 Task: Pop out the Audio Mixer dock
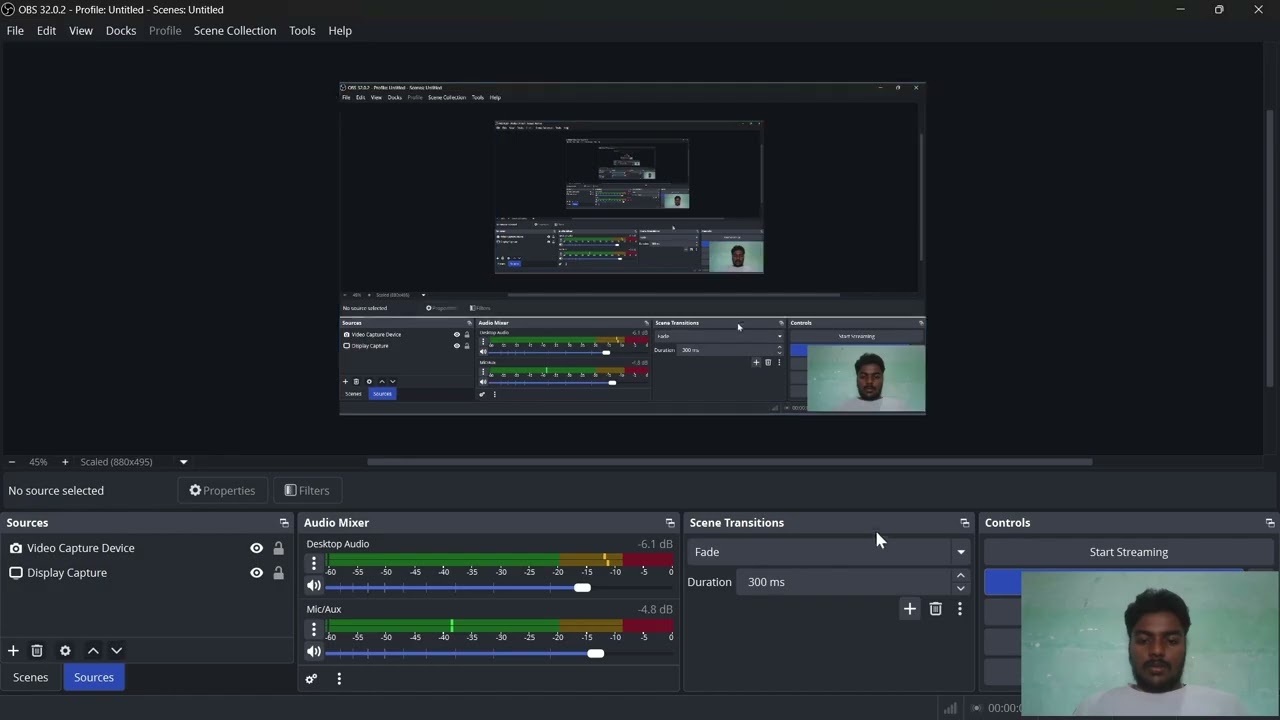point(670,523)
